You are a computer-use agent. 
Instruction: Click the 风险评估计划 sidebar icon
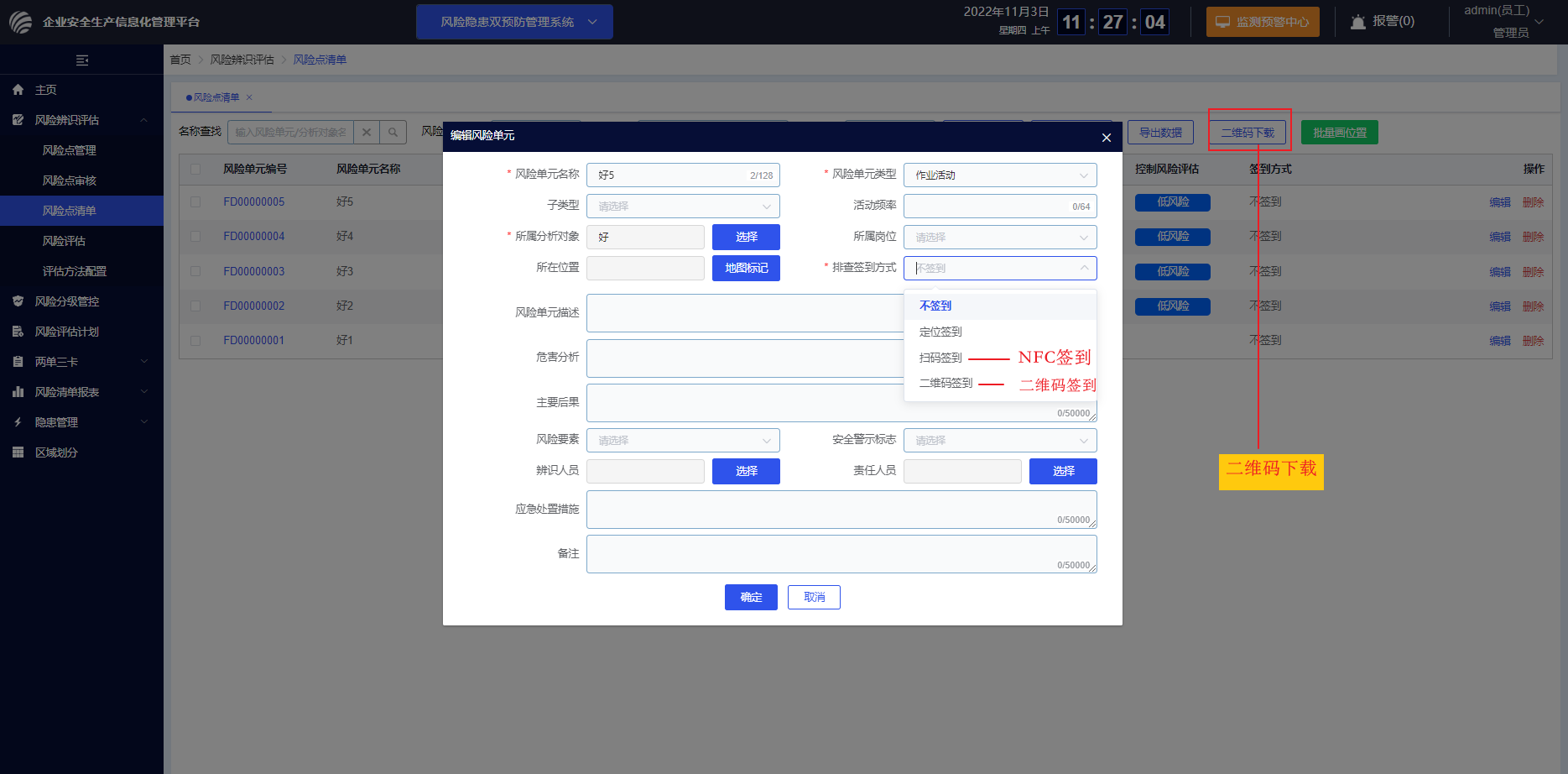pos(18,332)
